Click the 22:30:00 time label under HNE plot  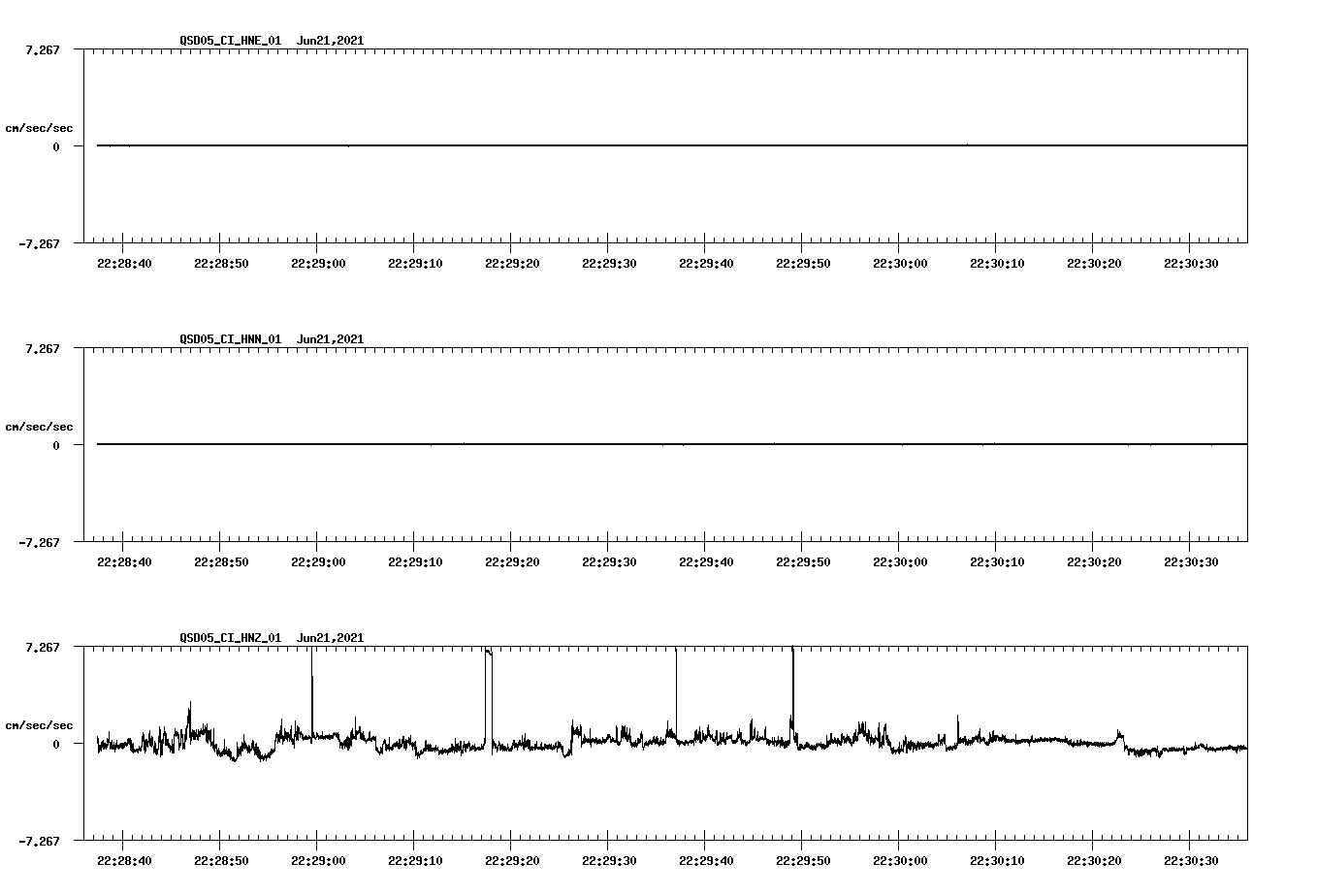pos(900,264)
